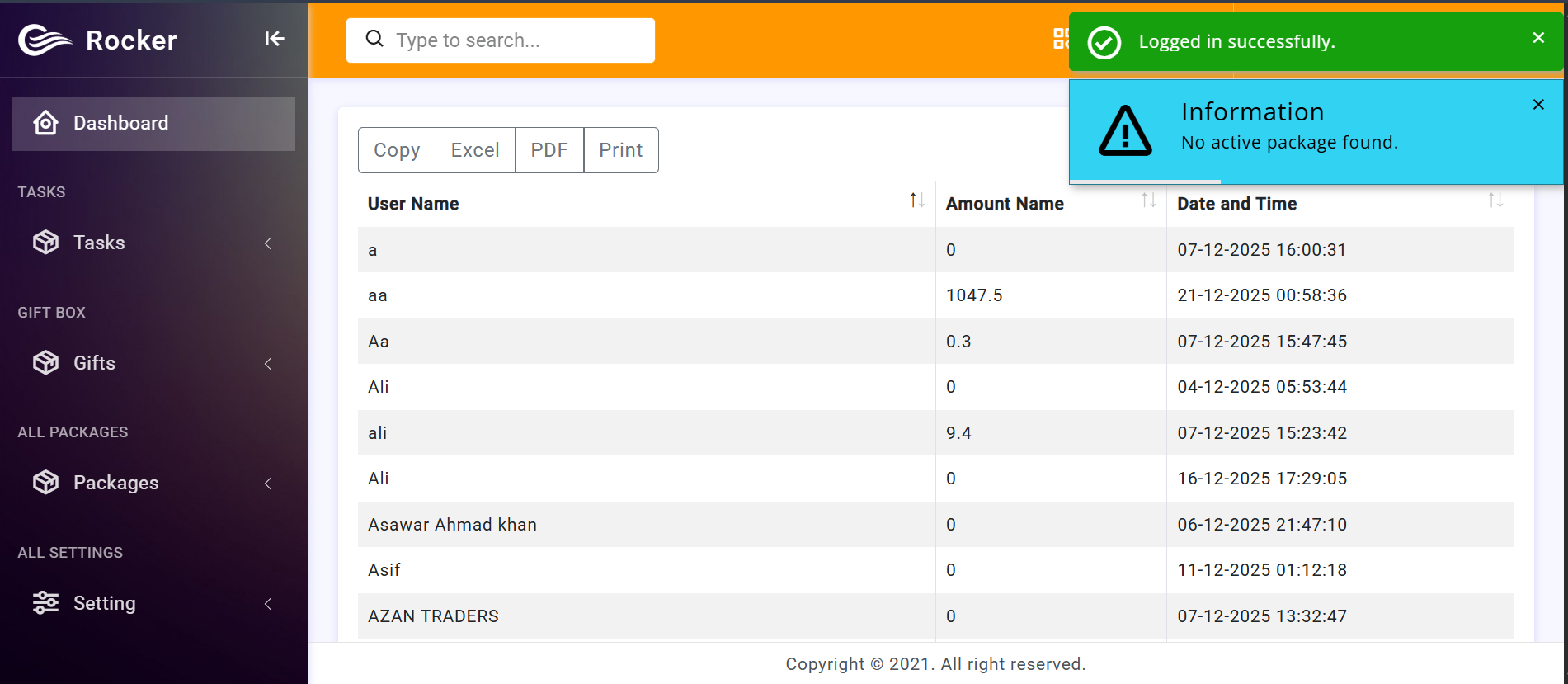The image size is (1568, 684).
Task: Click the search magnifier icon
Action: pos(374,39)
